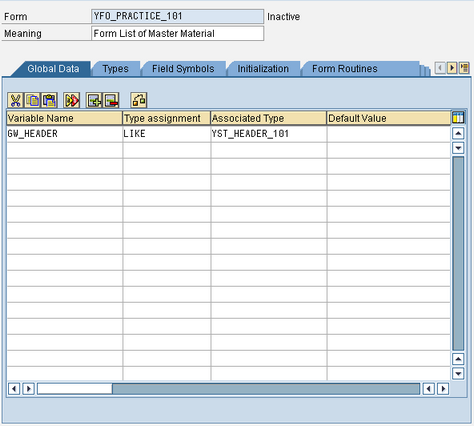Viewport: 474px width, 426px height.
Task: Click horizontal scrollbar left-side right arrow
Action: [x=28, y=389]
